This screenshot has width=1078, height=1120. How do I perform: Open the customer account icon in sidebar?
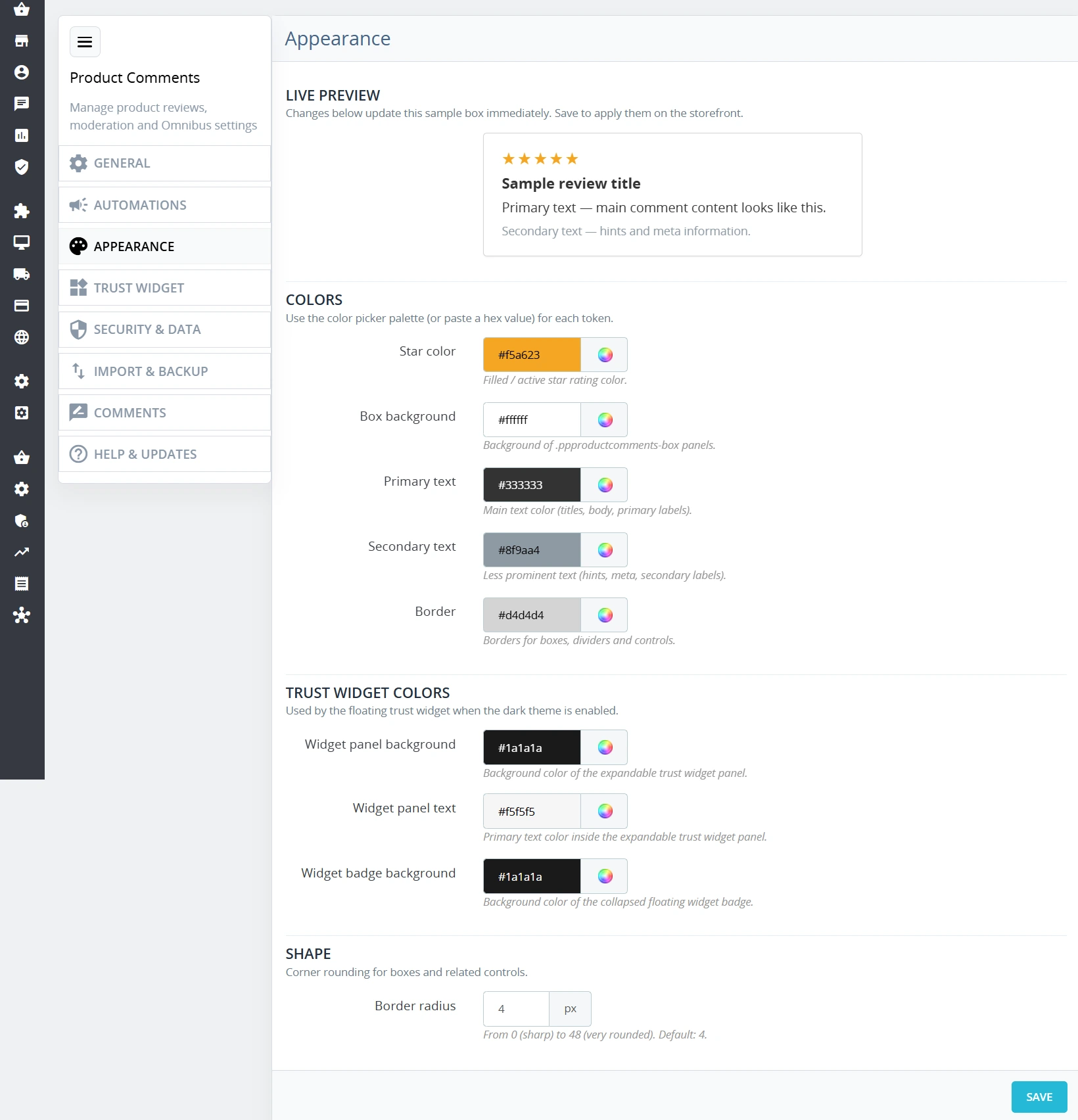click(x=22, y=72)
